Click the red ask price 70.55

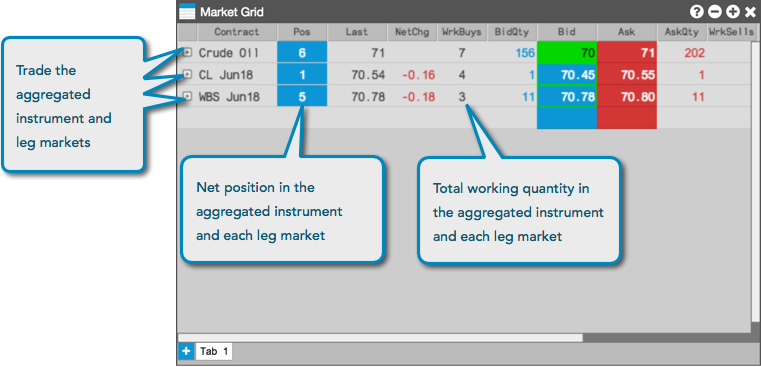pos(627,75)
